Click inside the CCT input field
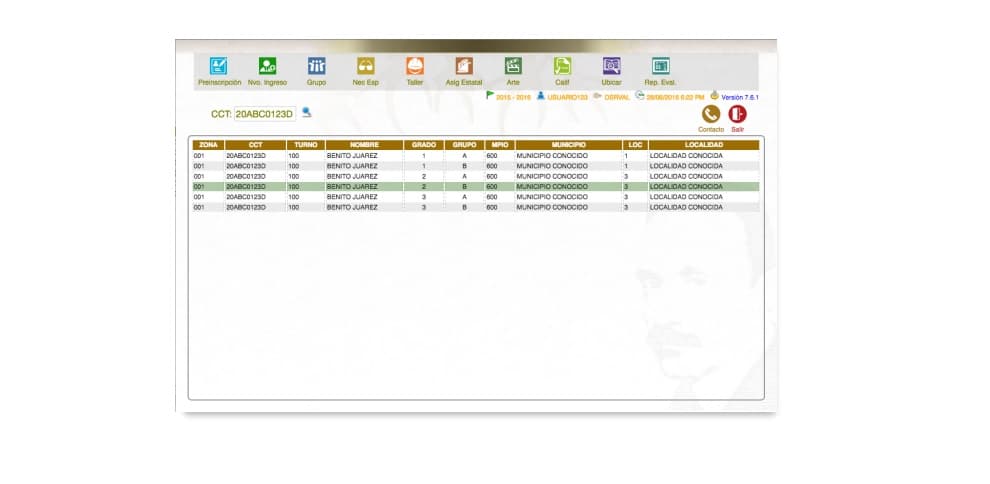This screenshot has width=990, height=484. coord(264,115)
